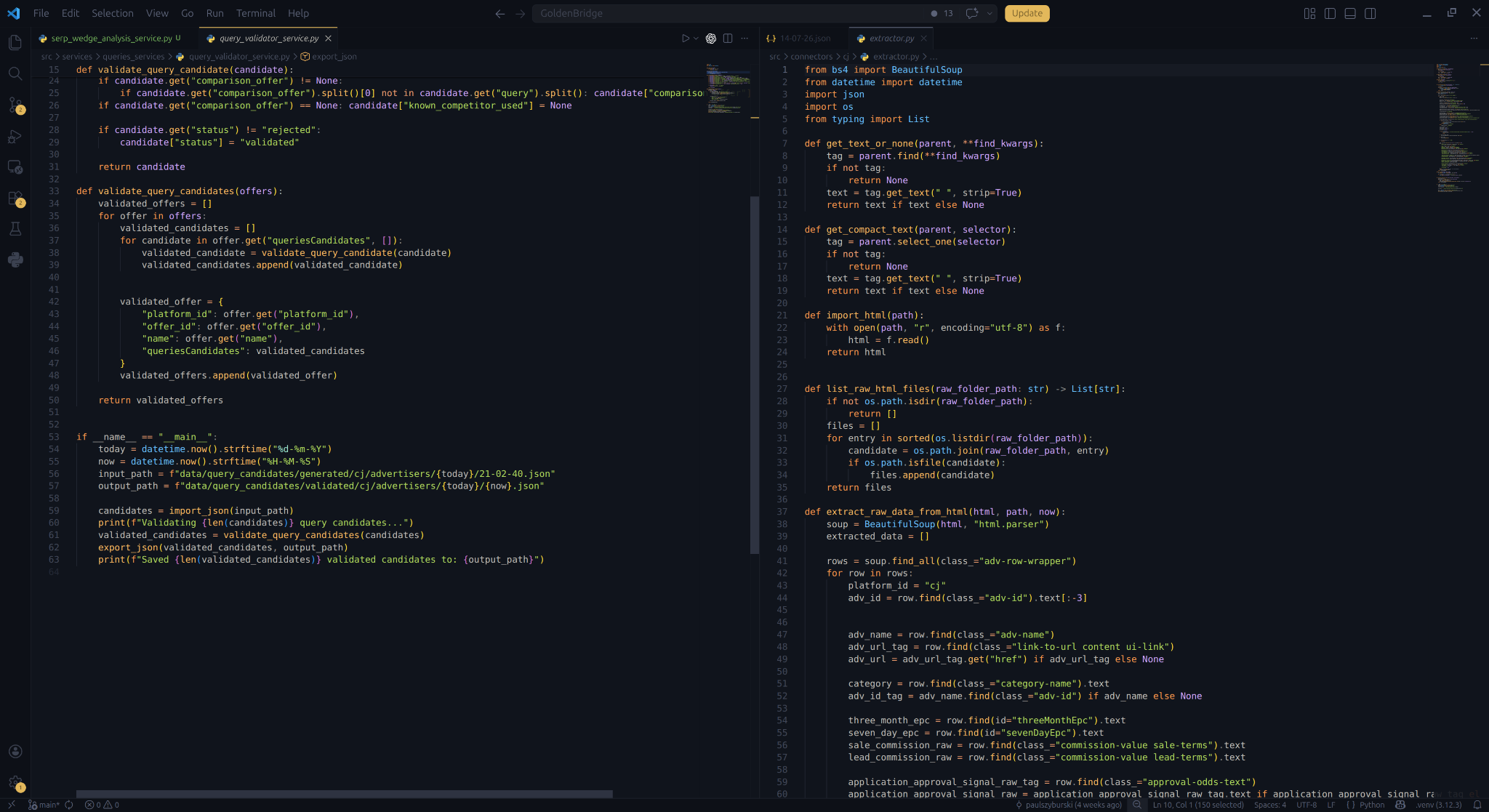Open the Testing flask view

(x=15, y=229)
